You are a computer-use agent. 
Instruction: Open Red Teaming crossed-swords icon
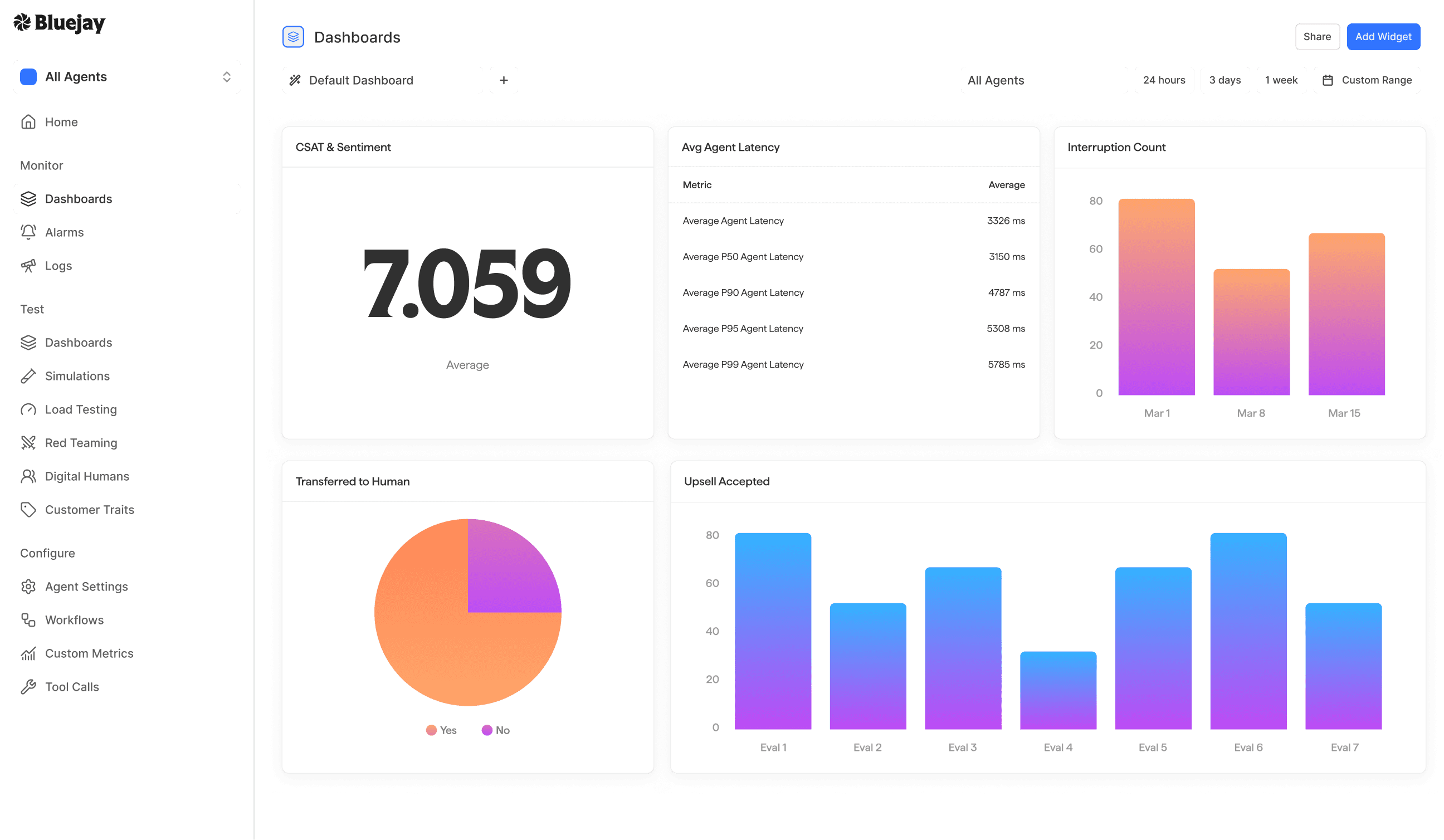(28, 442)
